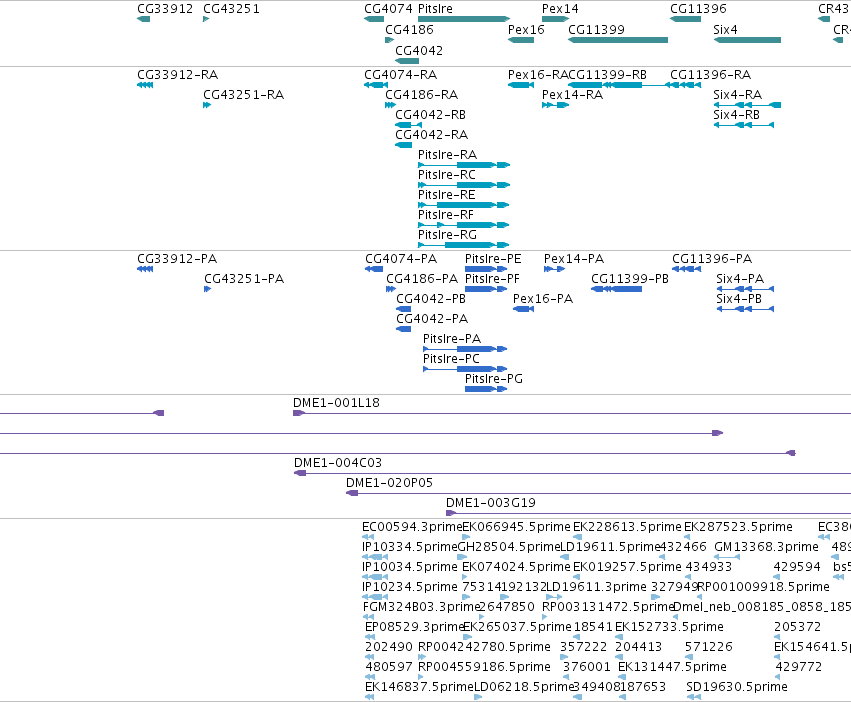Click protein label CG33912-PA
The image size is (851, 702).
pyautogui.click(x=177, y=258)
